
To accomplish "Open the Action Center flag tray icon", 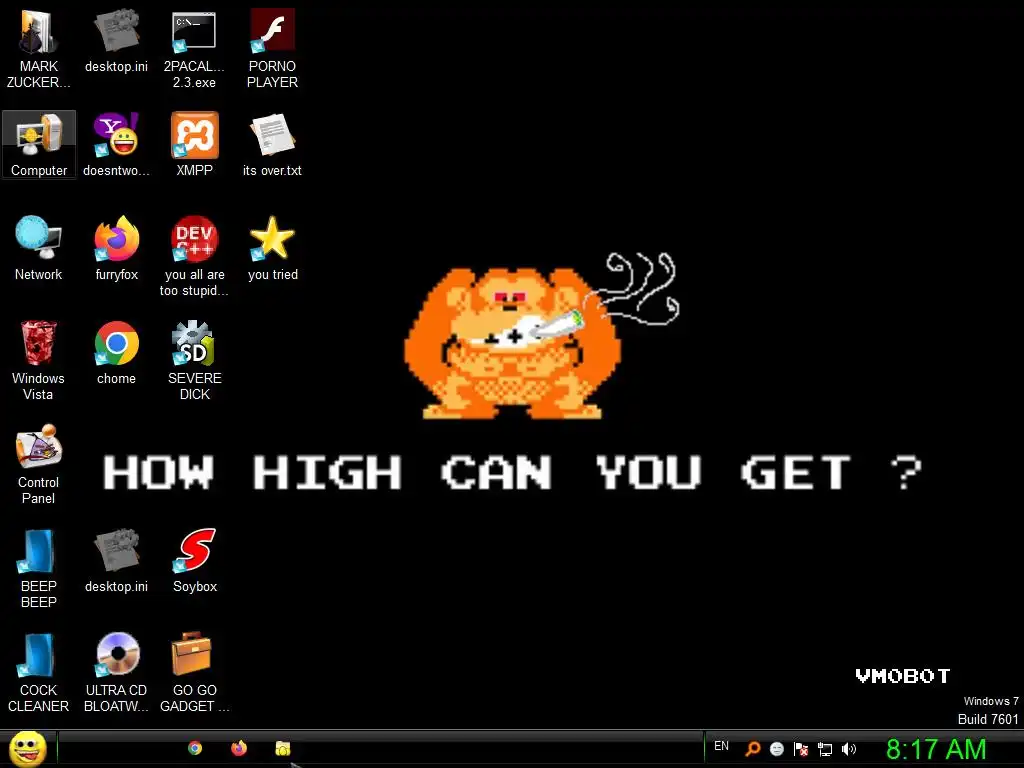I will tap(801, 749).
